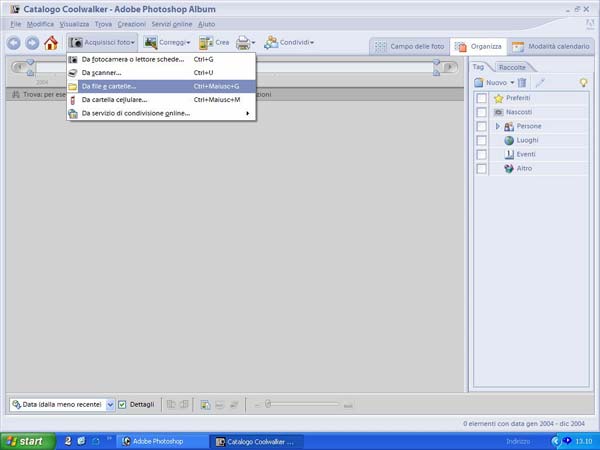The image size is (600, 450).
Task: Click the Condividi people icon
Action: coord(271,42)
